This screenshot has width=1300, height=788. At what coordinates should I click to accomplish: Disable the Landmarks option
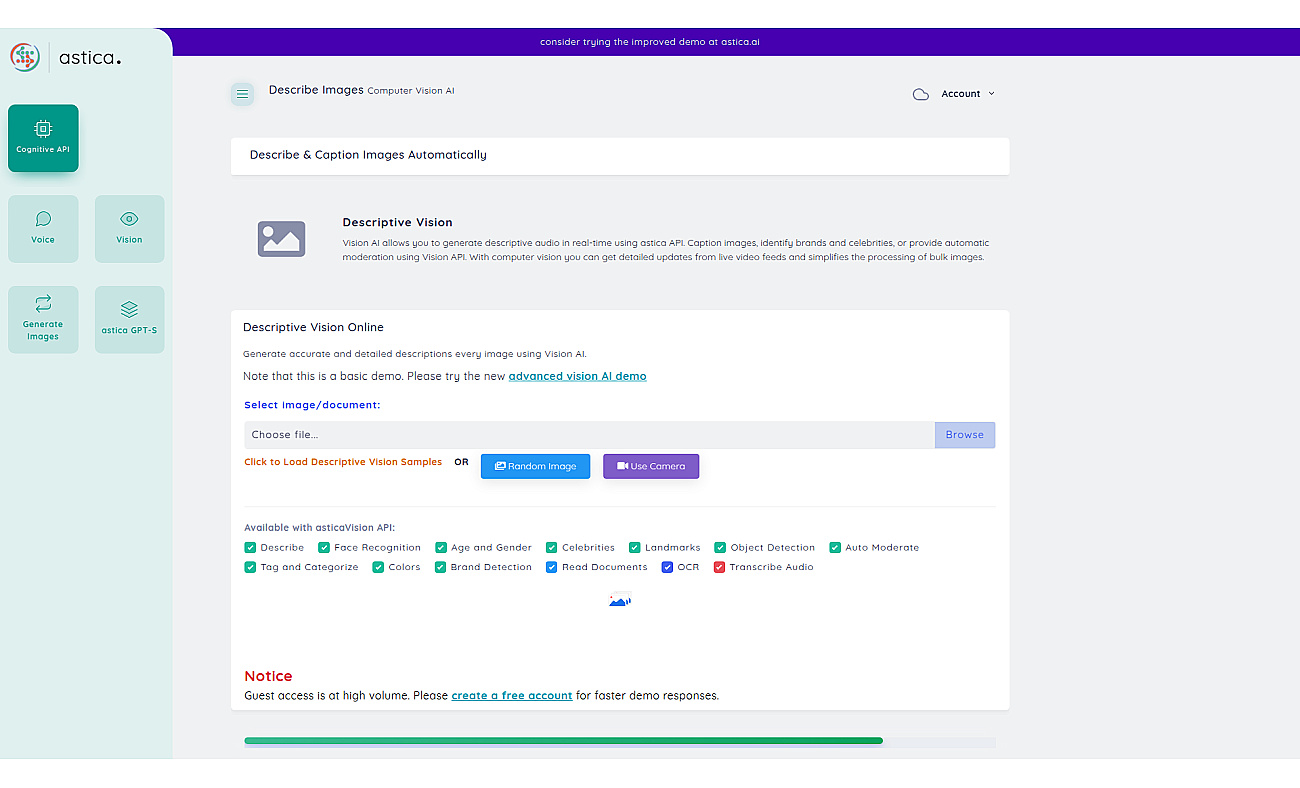click(635, 548)
